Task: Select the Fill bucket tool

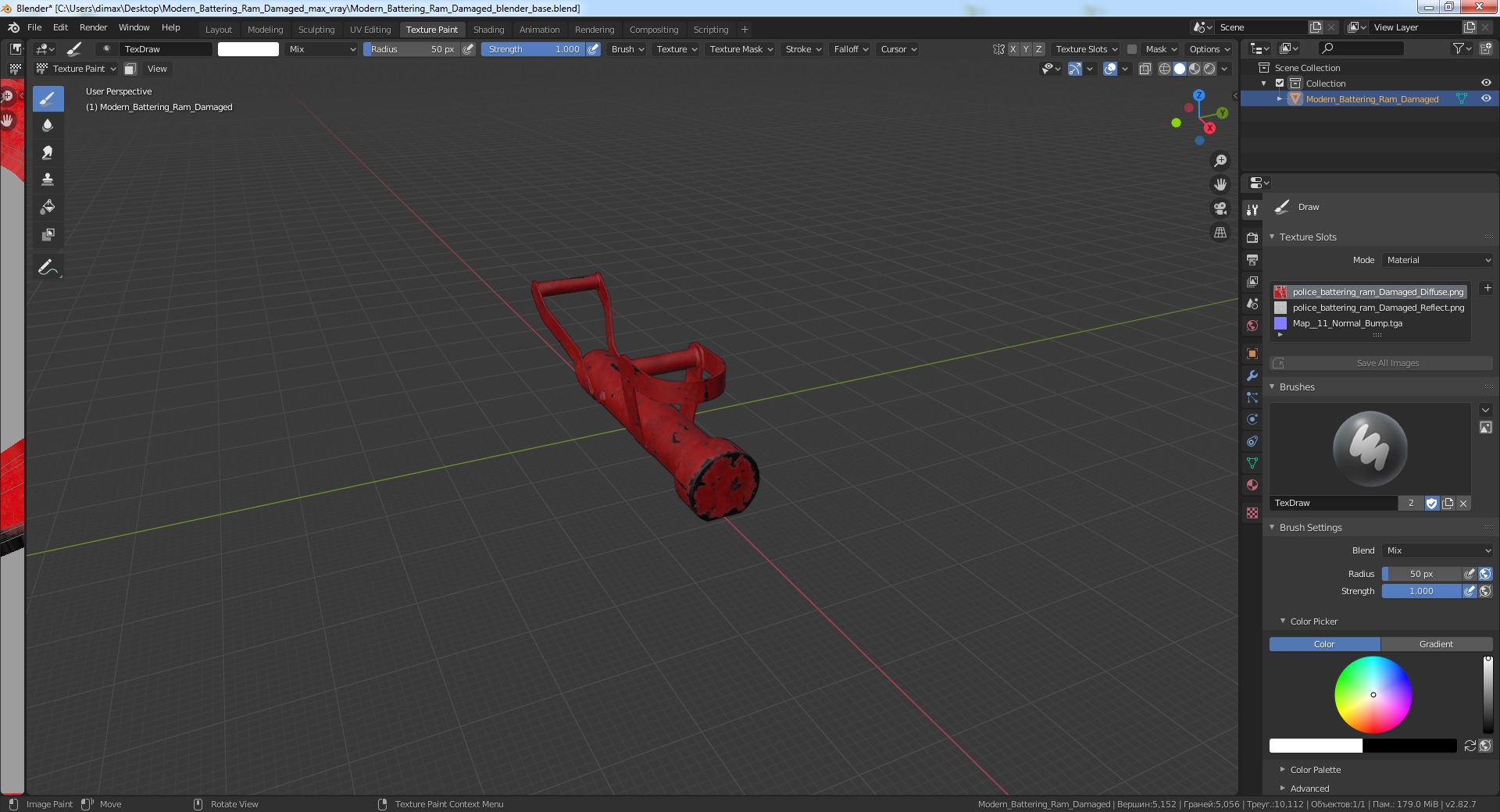Action: 48,207
